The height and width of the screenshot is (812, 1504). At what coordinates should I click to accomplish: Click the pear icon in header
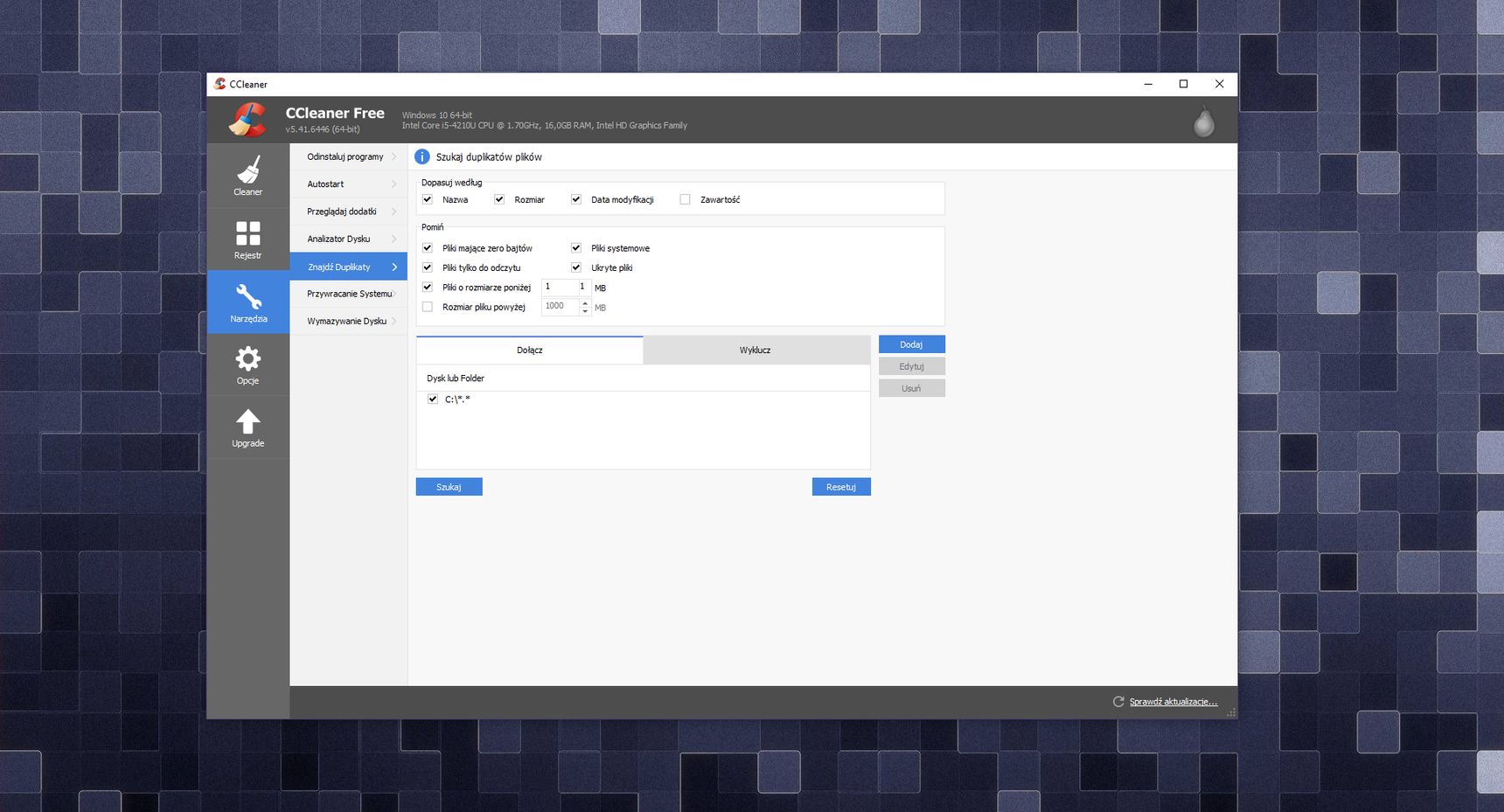(1204, 121)
